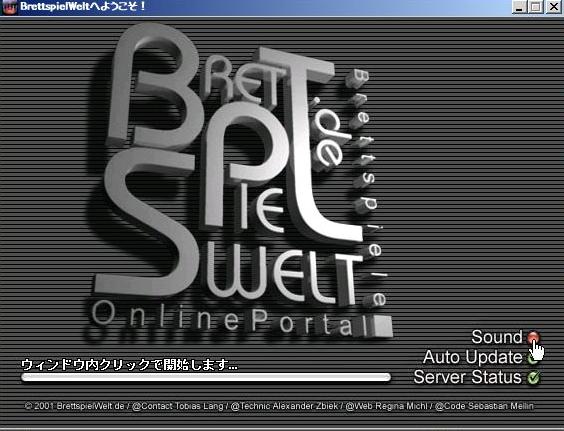The height and width of the screenshot is (431, 564).
Task: Click the BrettspielWeltへようこそ title text
Action: [x=83, y=6]
